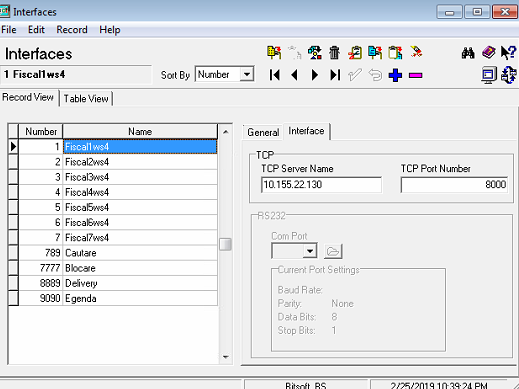Click the Interfaces application icon in title bar

(5, 12)
